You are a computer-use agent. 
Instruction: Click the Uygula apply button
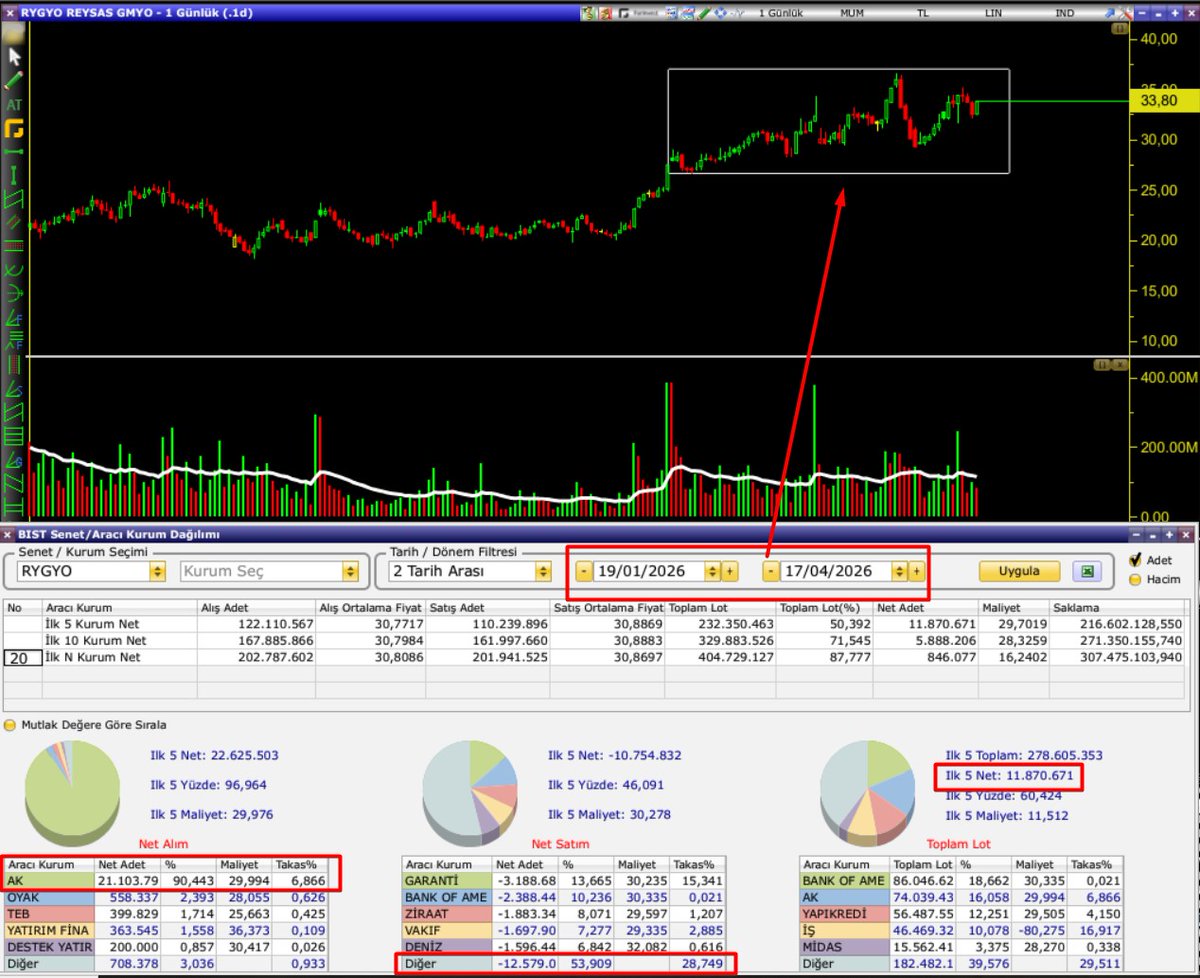click(x=1019, y=571)
